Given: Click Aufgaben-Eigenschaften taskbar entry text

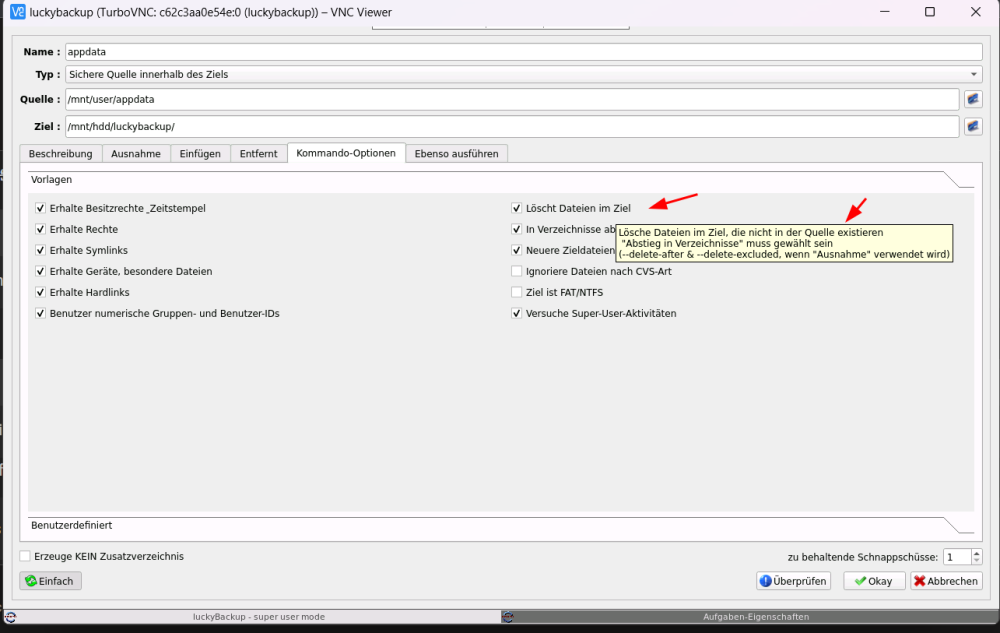Looking at the screenshot, I should (x=756, y=616).
